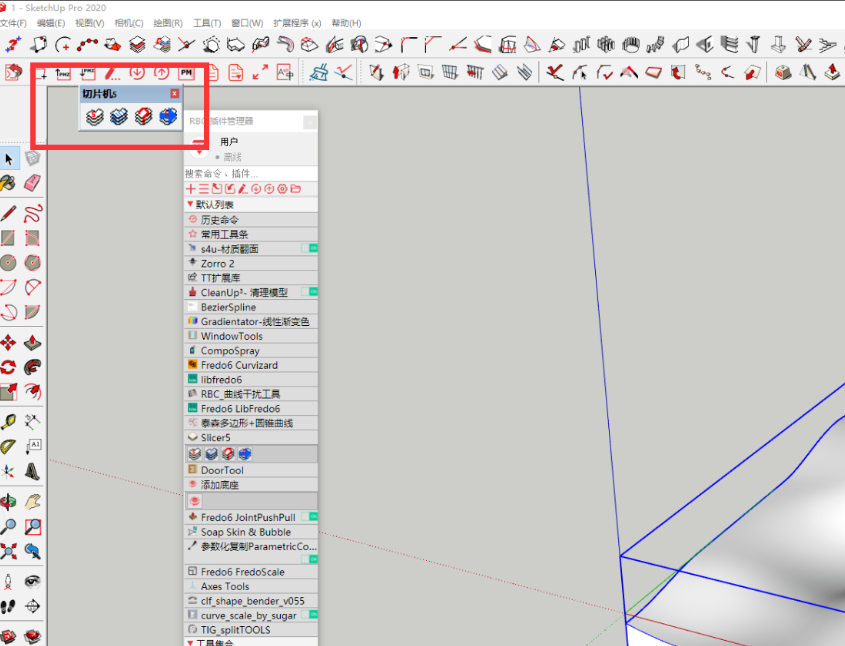Select Zorro 2 in plugin list
The height and width of the screenshot is (646, 845).
(251, 263)
